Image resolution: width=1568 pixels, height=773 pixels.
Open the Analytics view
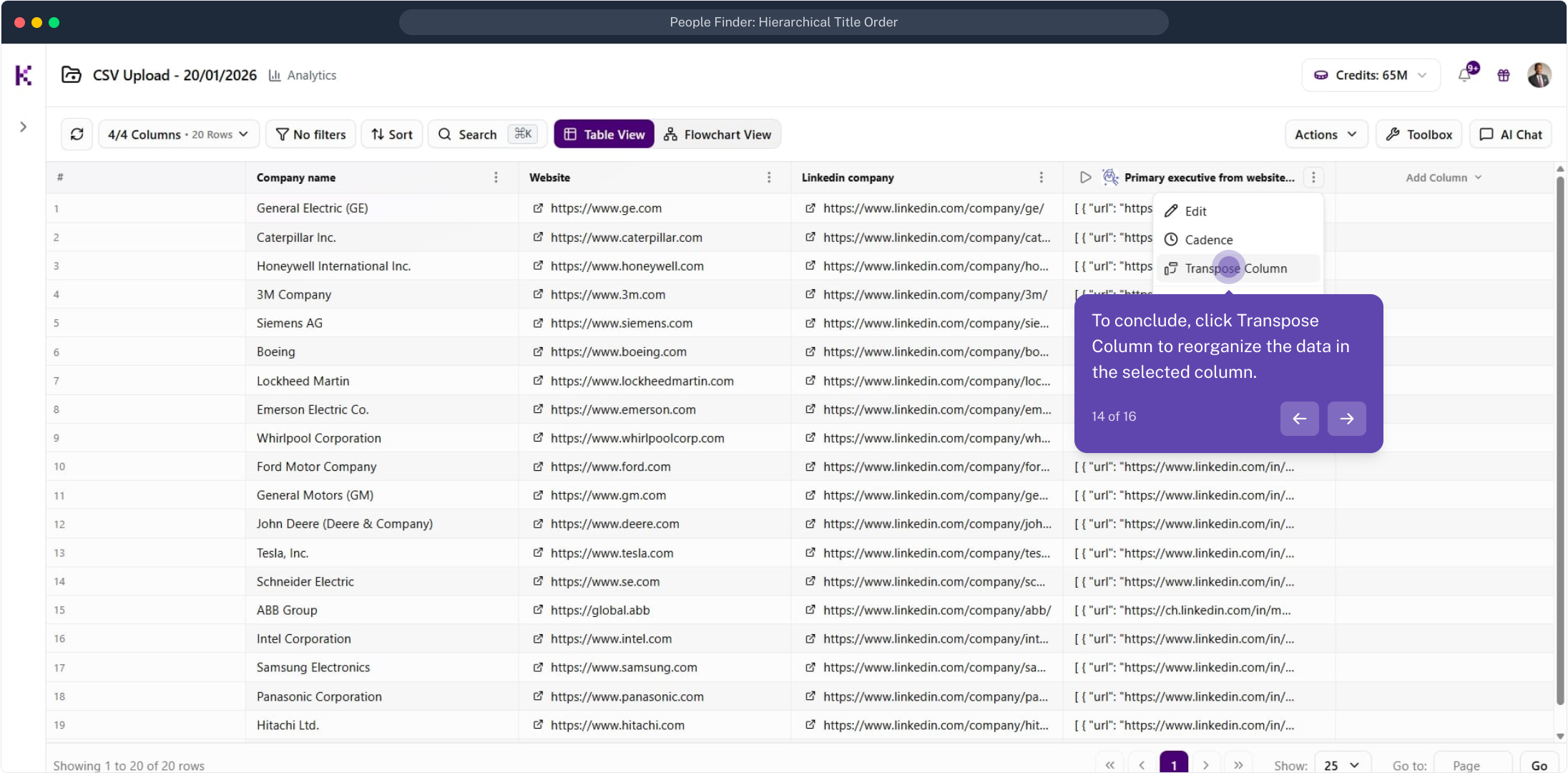pos(303,75)
